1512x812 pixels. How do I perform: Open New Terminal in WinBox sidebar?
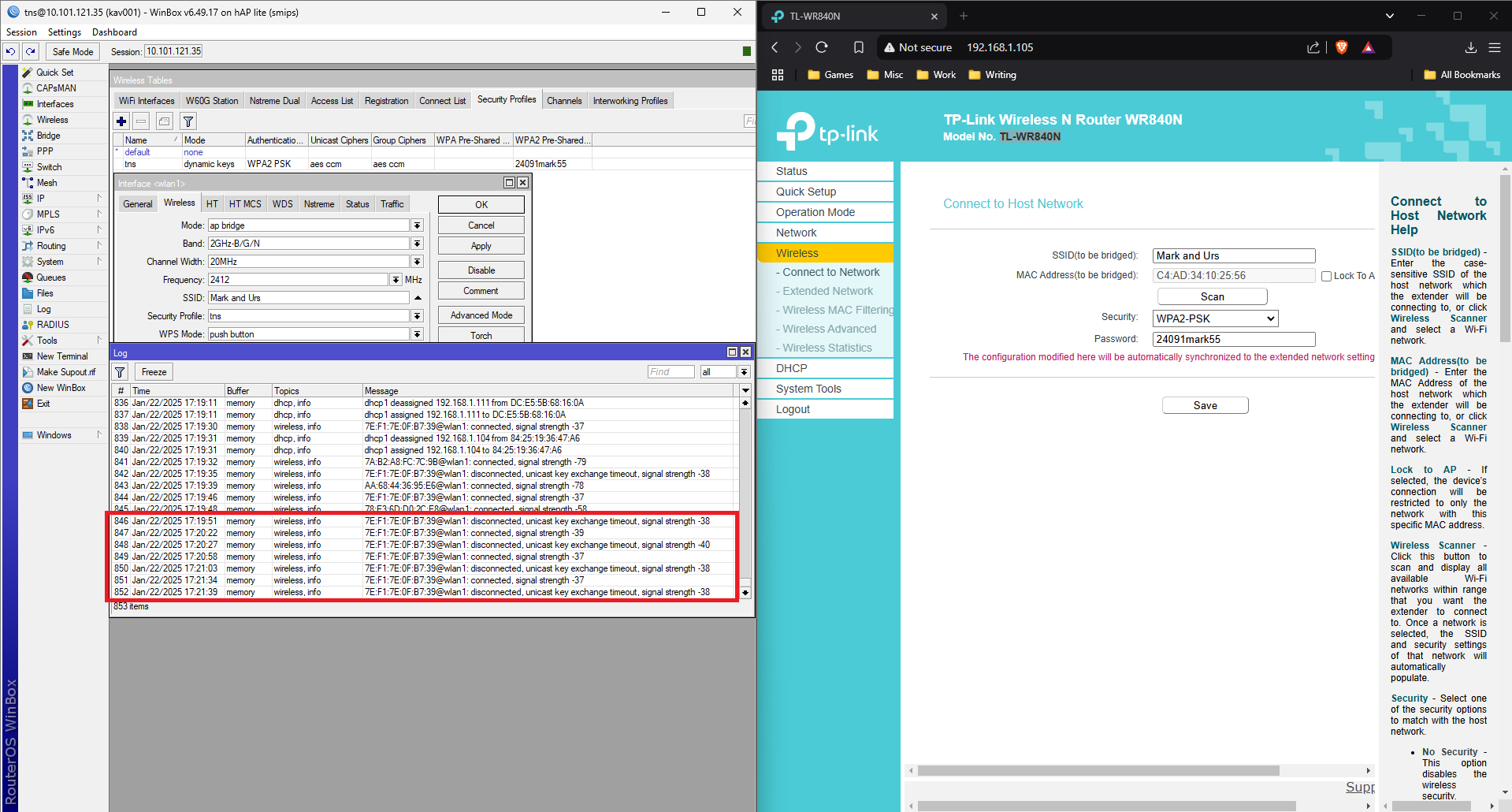[62, 356]
